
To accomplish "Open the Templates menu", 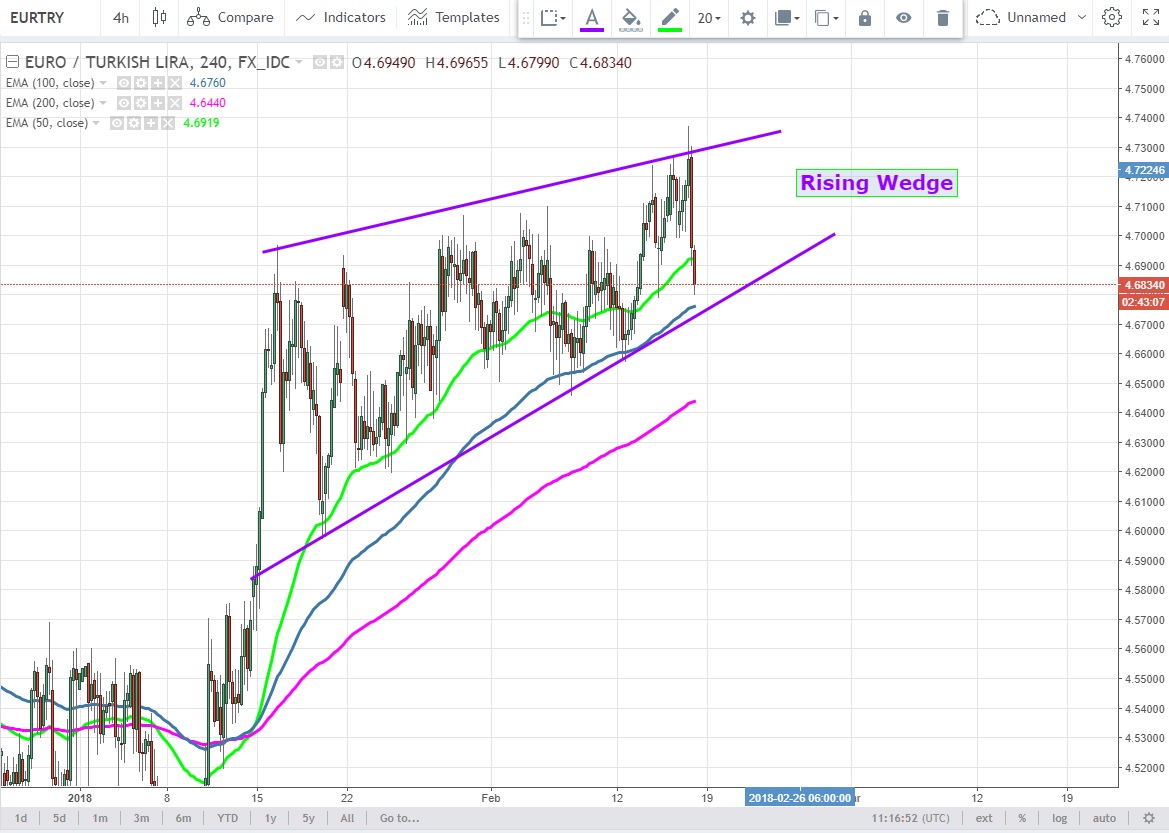I will tap(454, 17).
